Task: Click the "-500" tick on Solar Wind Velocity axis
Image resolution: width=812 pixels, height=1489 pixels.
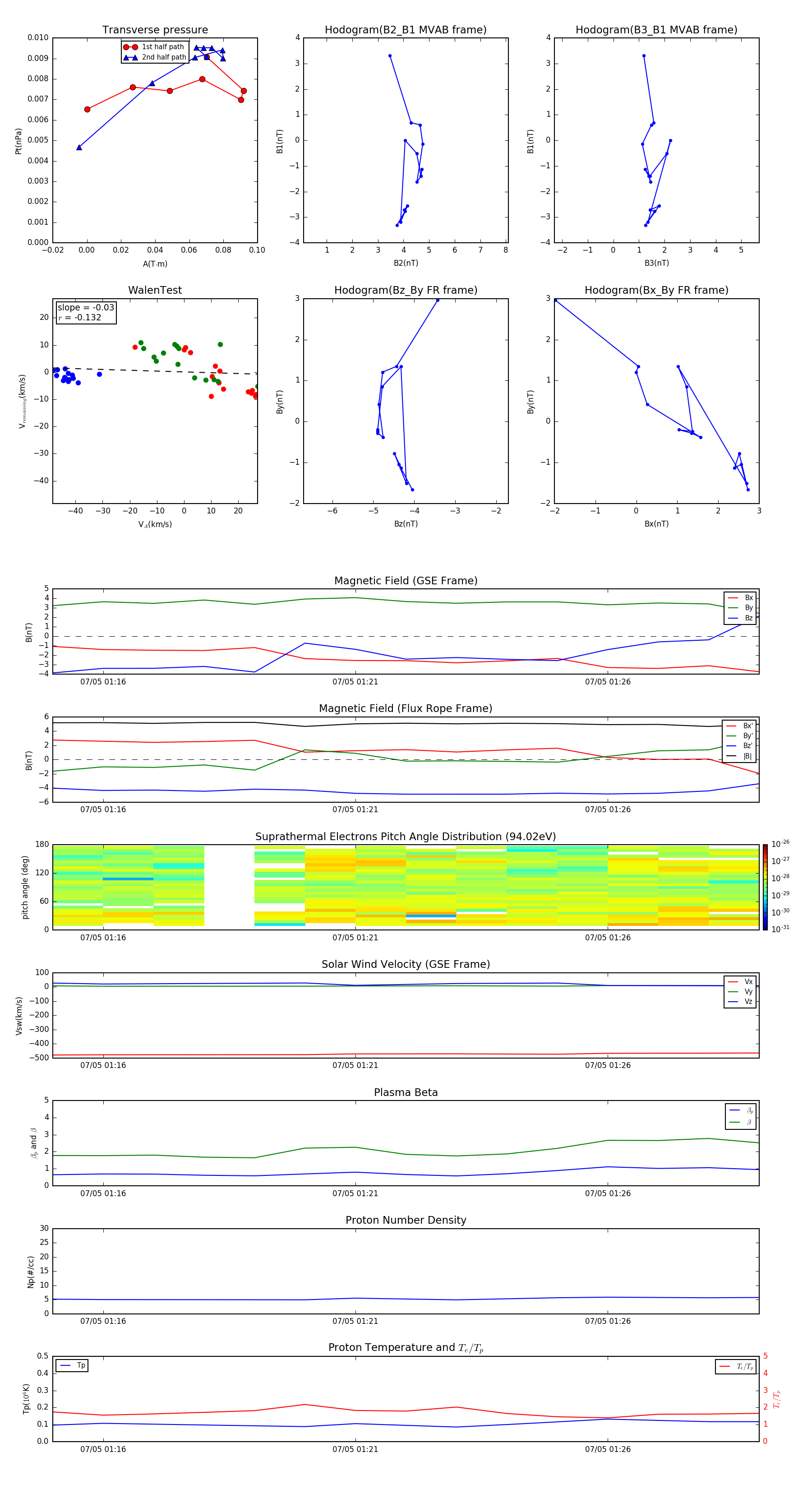Action: click(40, 1058)
